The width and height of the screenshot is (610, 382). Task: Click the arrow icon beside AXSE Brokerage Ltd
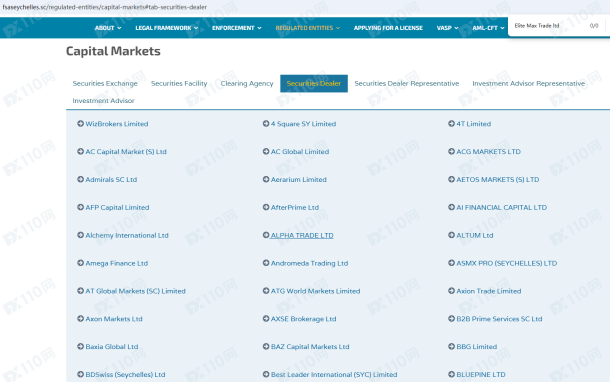[266, 319]
